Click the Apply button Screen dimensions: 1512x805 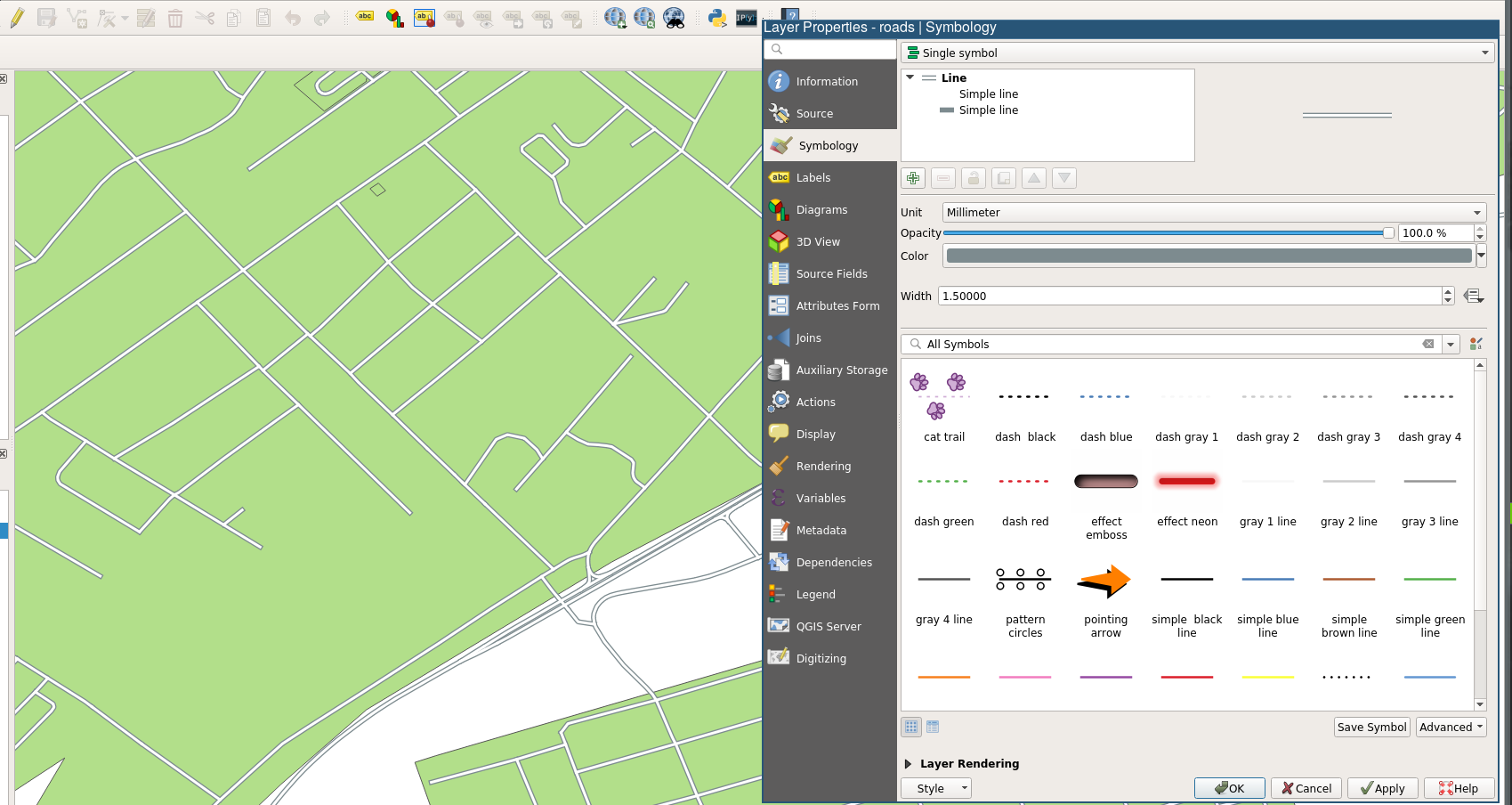click(1382, 788)
